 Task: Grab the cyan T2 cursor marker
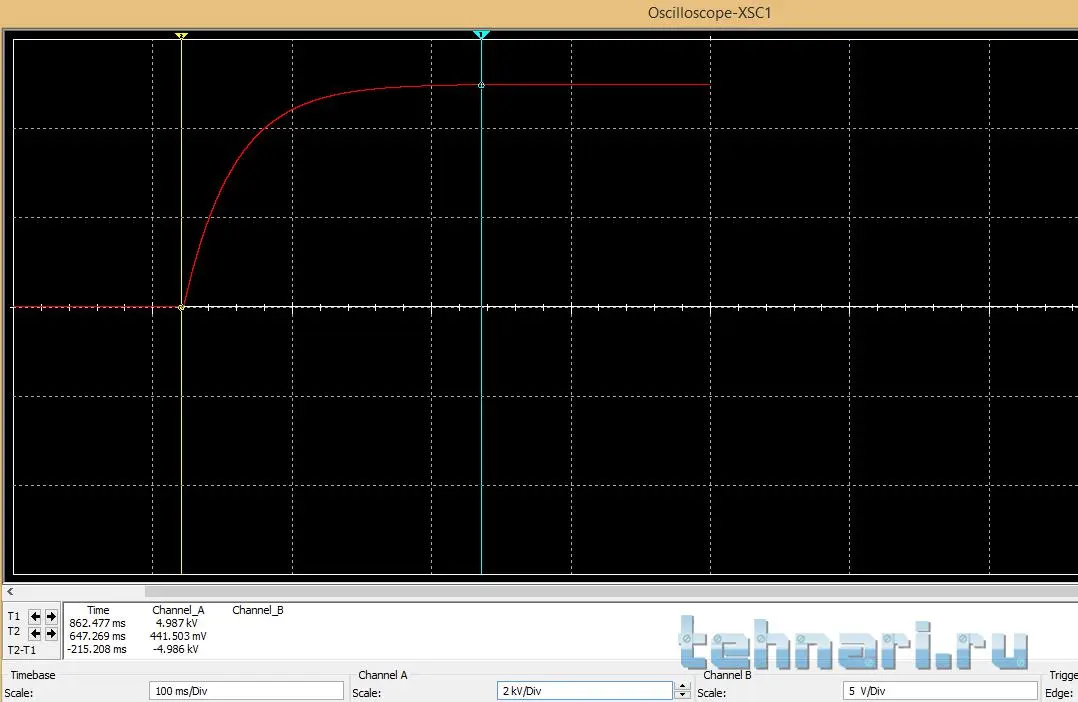481,35
